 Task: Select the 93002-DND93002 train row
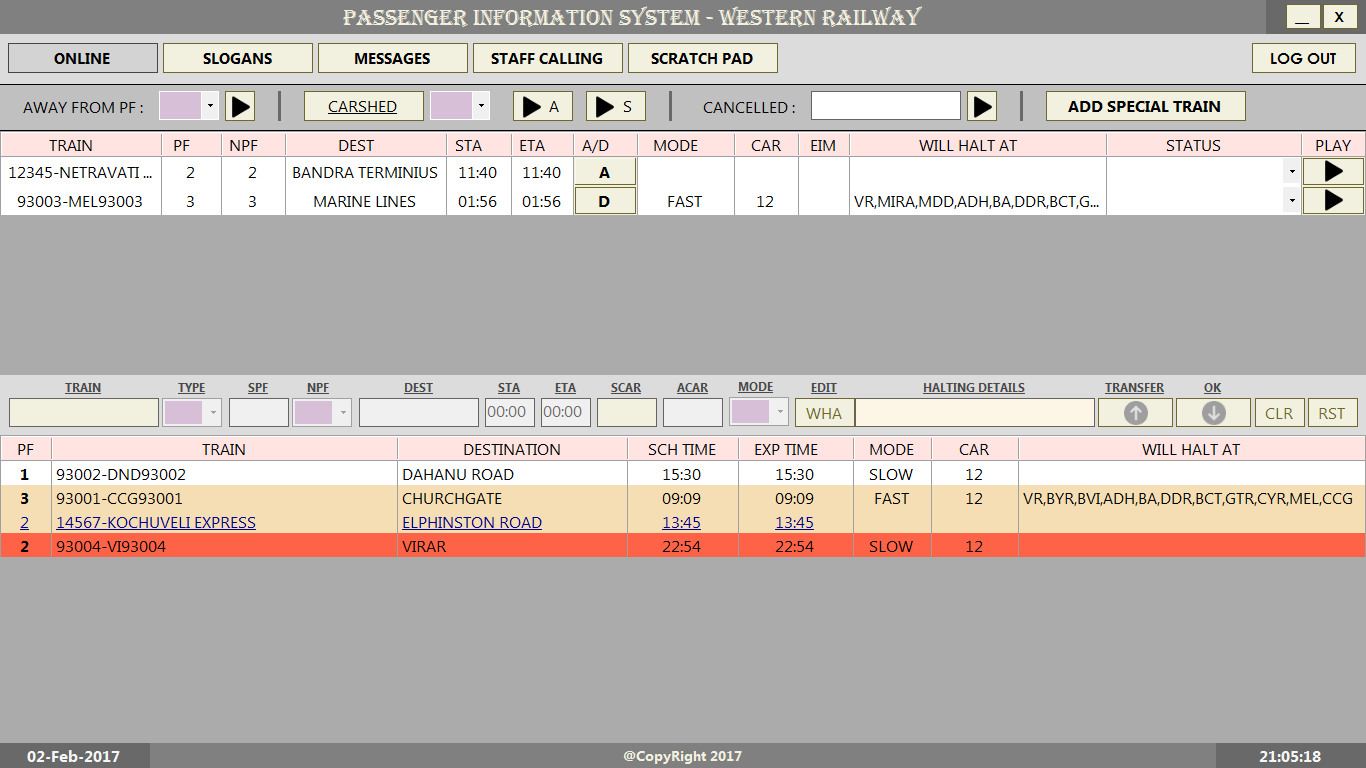click(x=683, y=474)
